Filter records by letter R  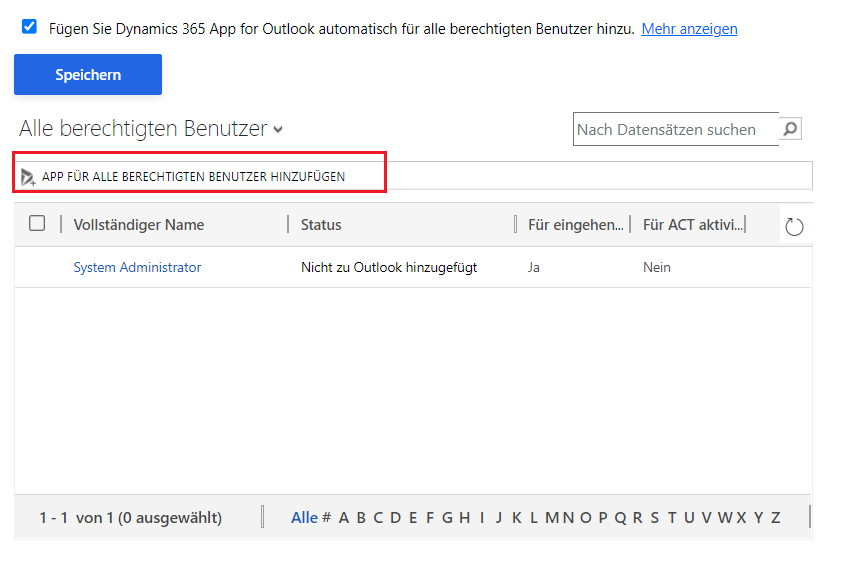pos(637,518)
